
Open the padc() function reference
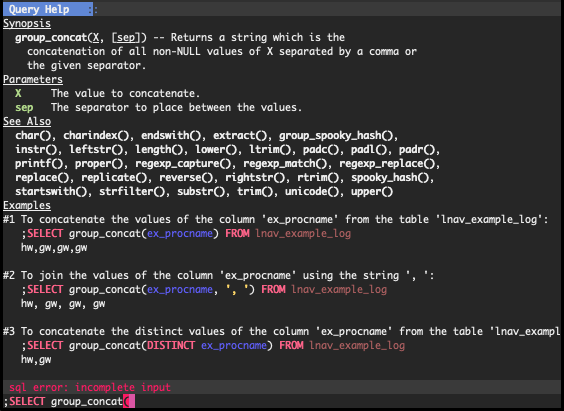click(x=321, y=150)
